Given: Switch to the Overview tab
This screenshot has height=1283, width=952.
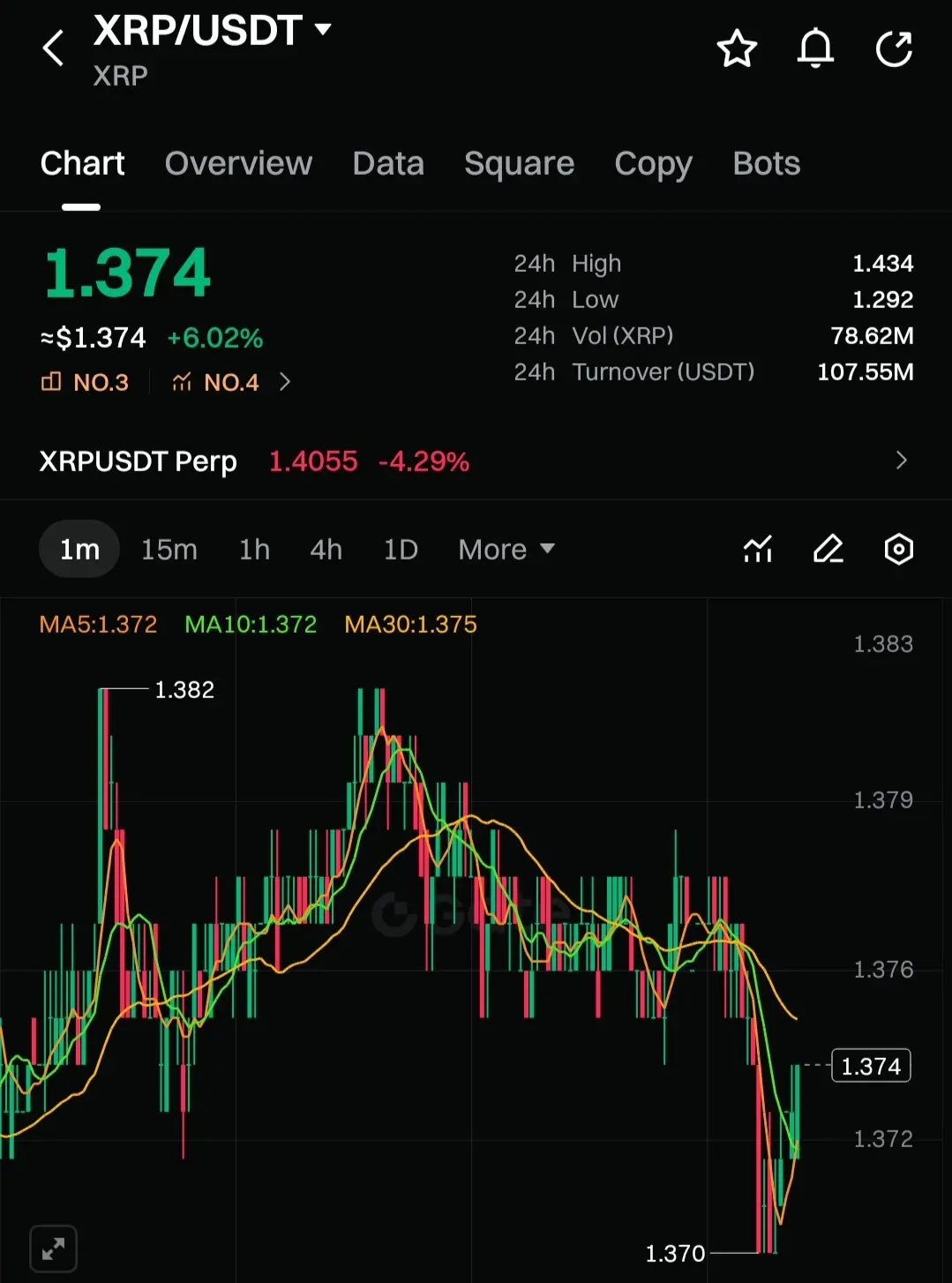Looking at the screenshot, I should pyautogui.click(x=238, y=163).
